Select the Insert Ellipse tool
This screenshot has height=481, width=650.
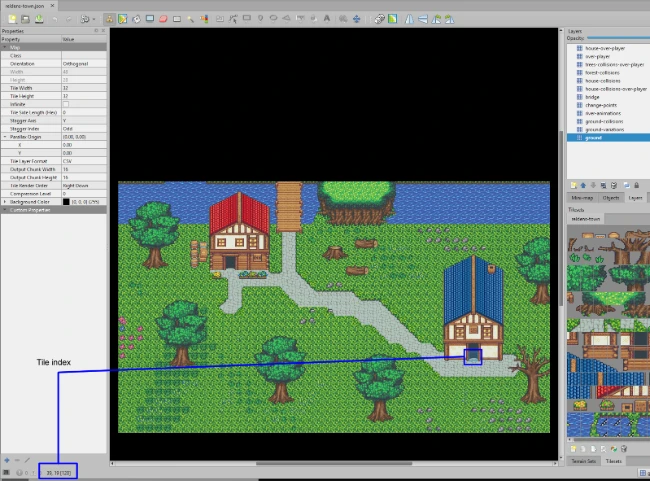(x=274, y=19)
